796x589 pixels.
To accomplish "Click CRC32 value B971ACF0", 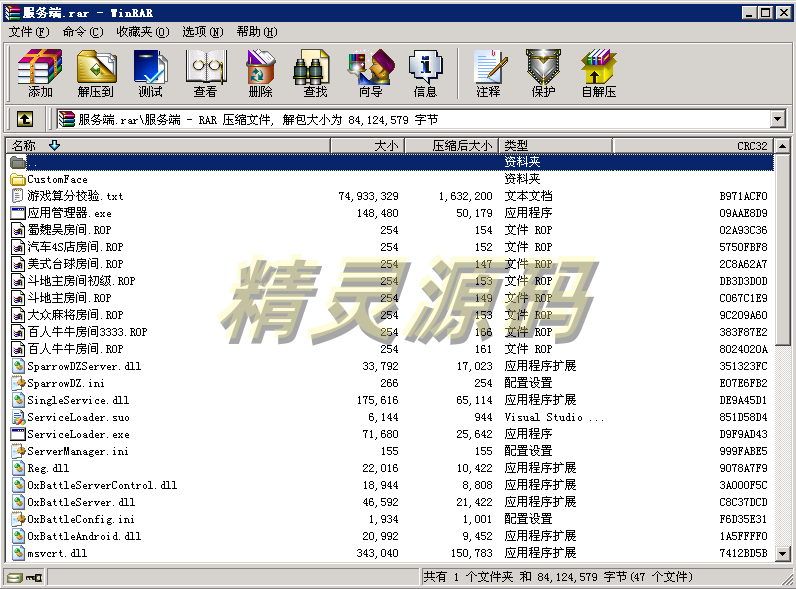I will click(743, 197).
